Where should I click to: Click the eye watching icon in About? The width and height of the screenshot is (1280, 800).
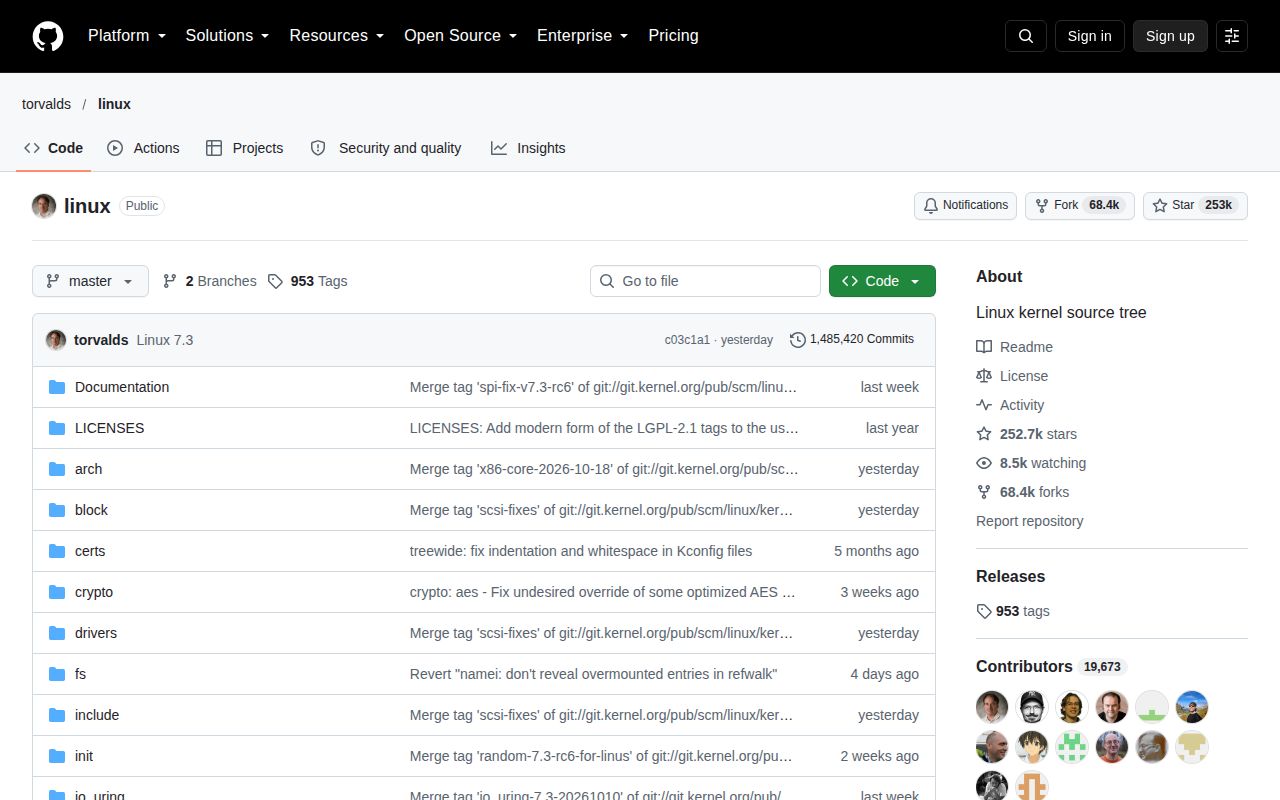984,463
